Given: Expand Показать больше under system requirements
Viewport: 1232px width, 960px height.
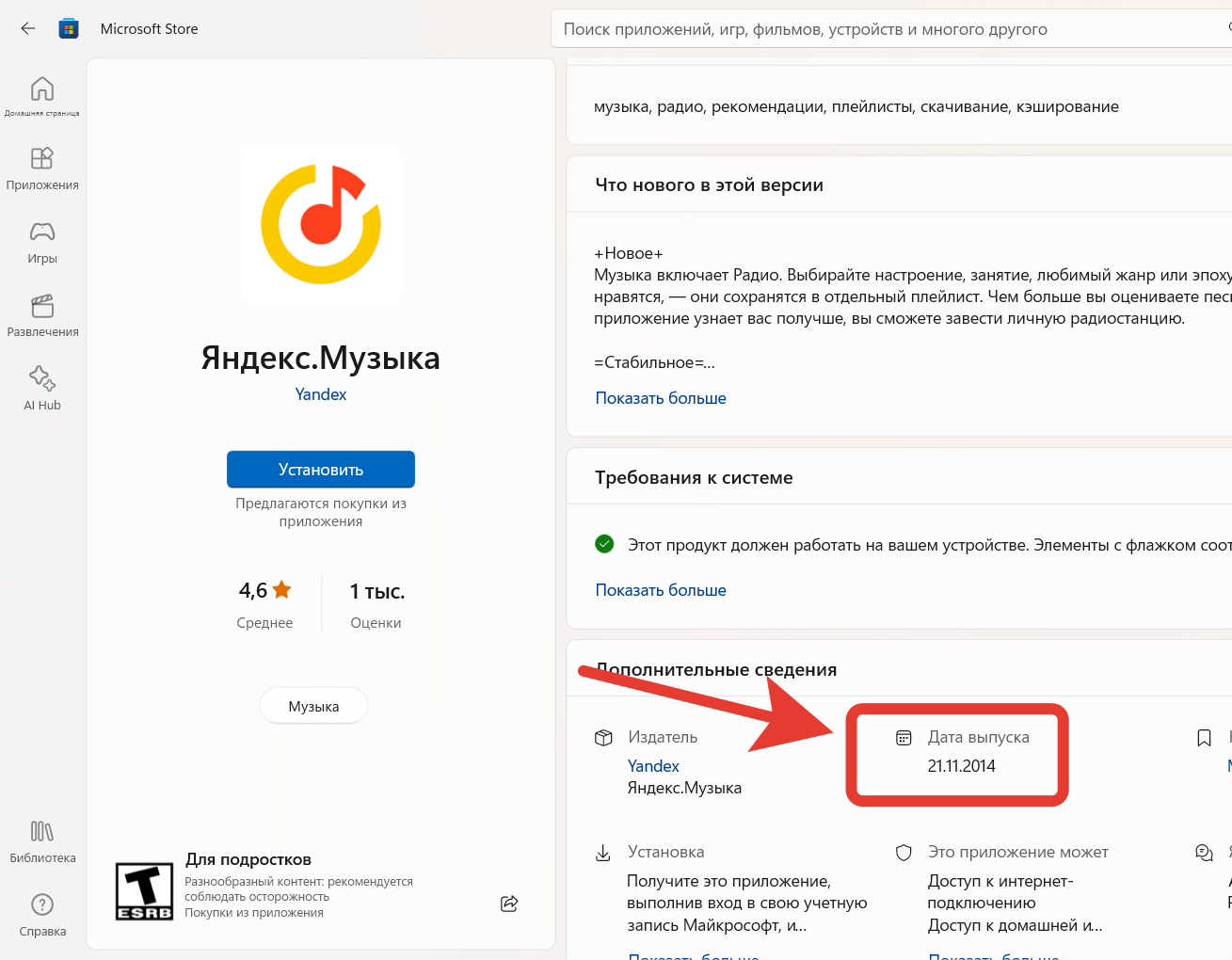Looking at the screenshot, I should (661, 590).
